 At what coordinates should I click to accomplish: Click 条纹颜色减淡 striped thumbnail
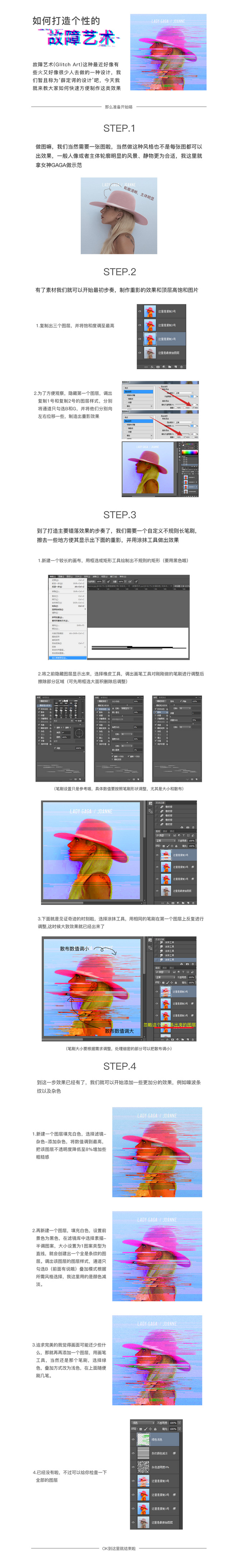(x=143, y=1453)
